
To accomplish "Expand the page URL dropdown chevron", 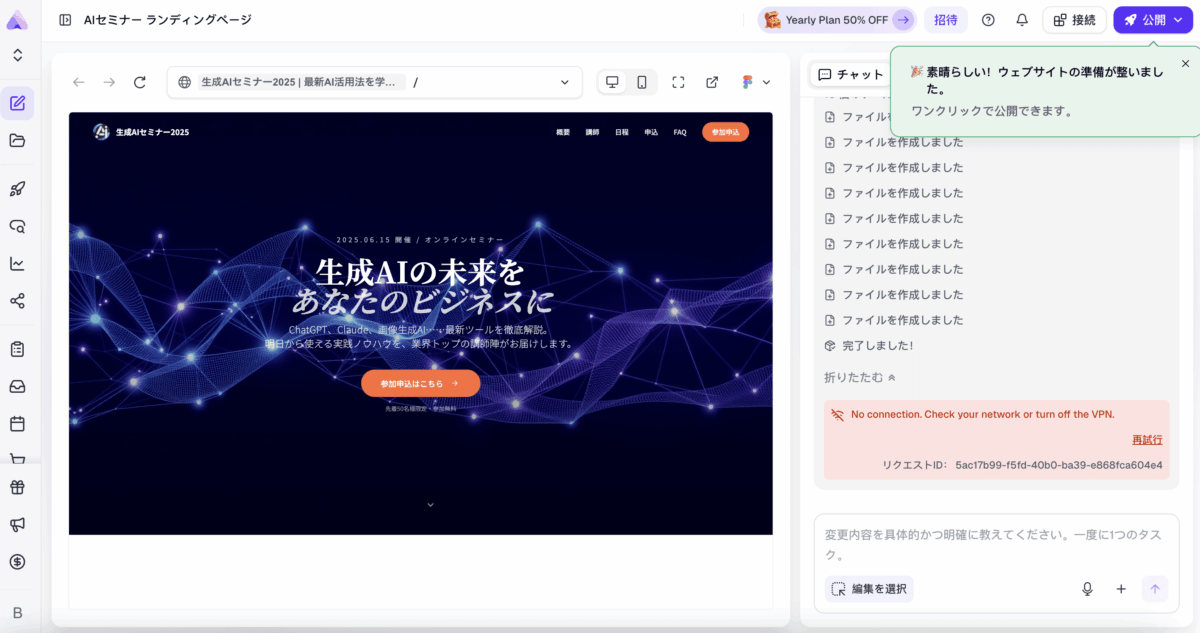I will (564, 82).
